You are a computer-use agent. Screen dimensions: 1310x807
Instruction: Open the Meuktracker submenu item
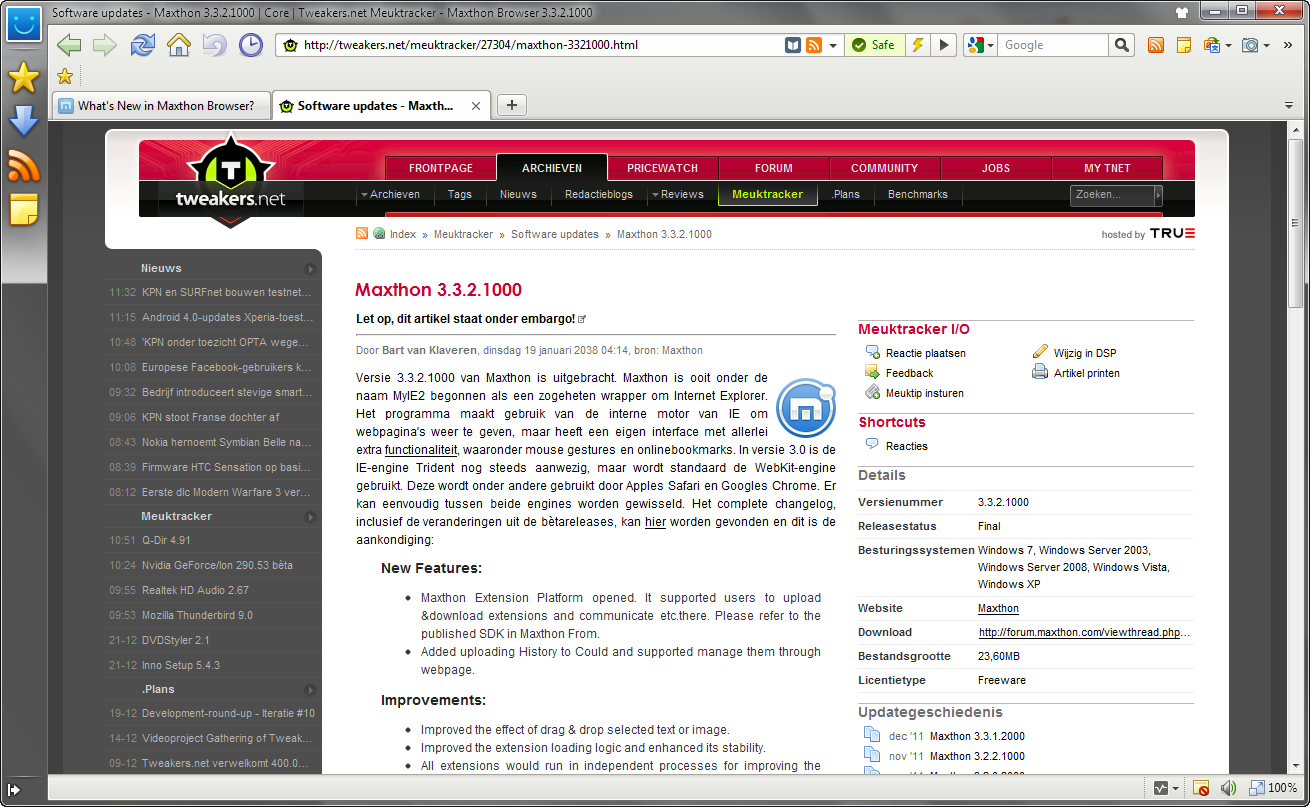tap(767, 194)
